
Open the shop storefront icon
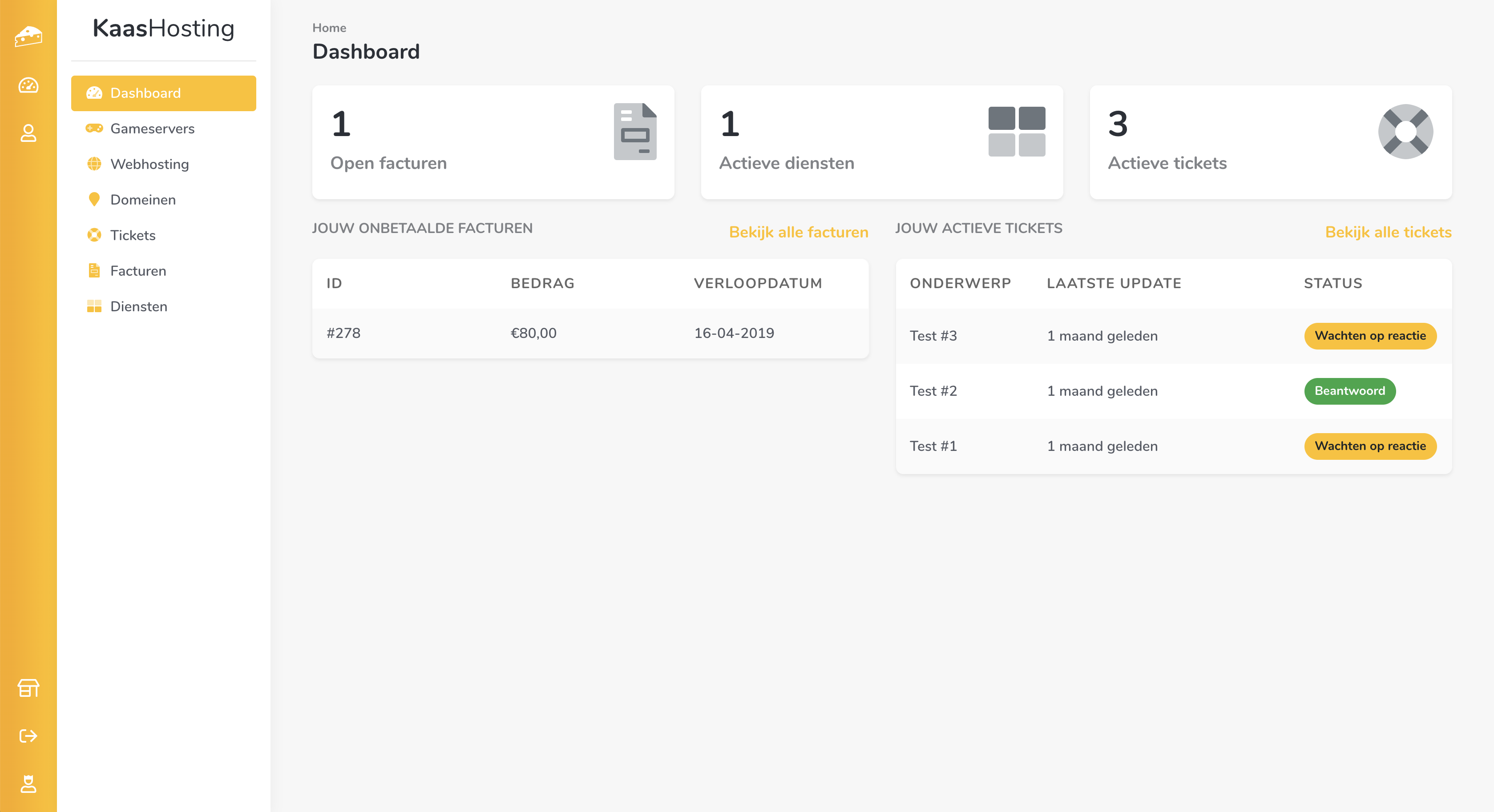click(28, 688)
